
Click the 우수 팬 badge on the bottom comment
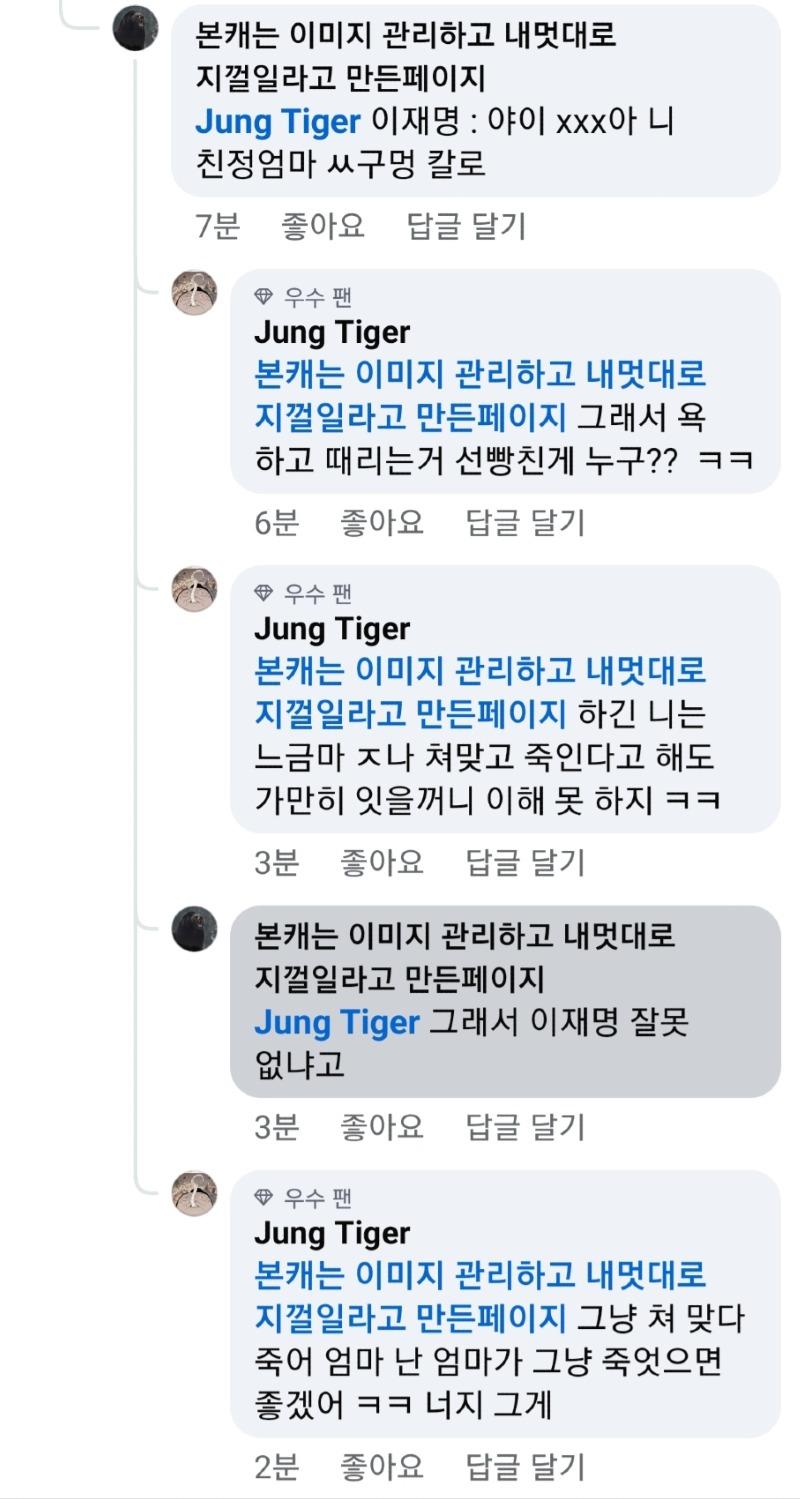[266, 1195]
